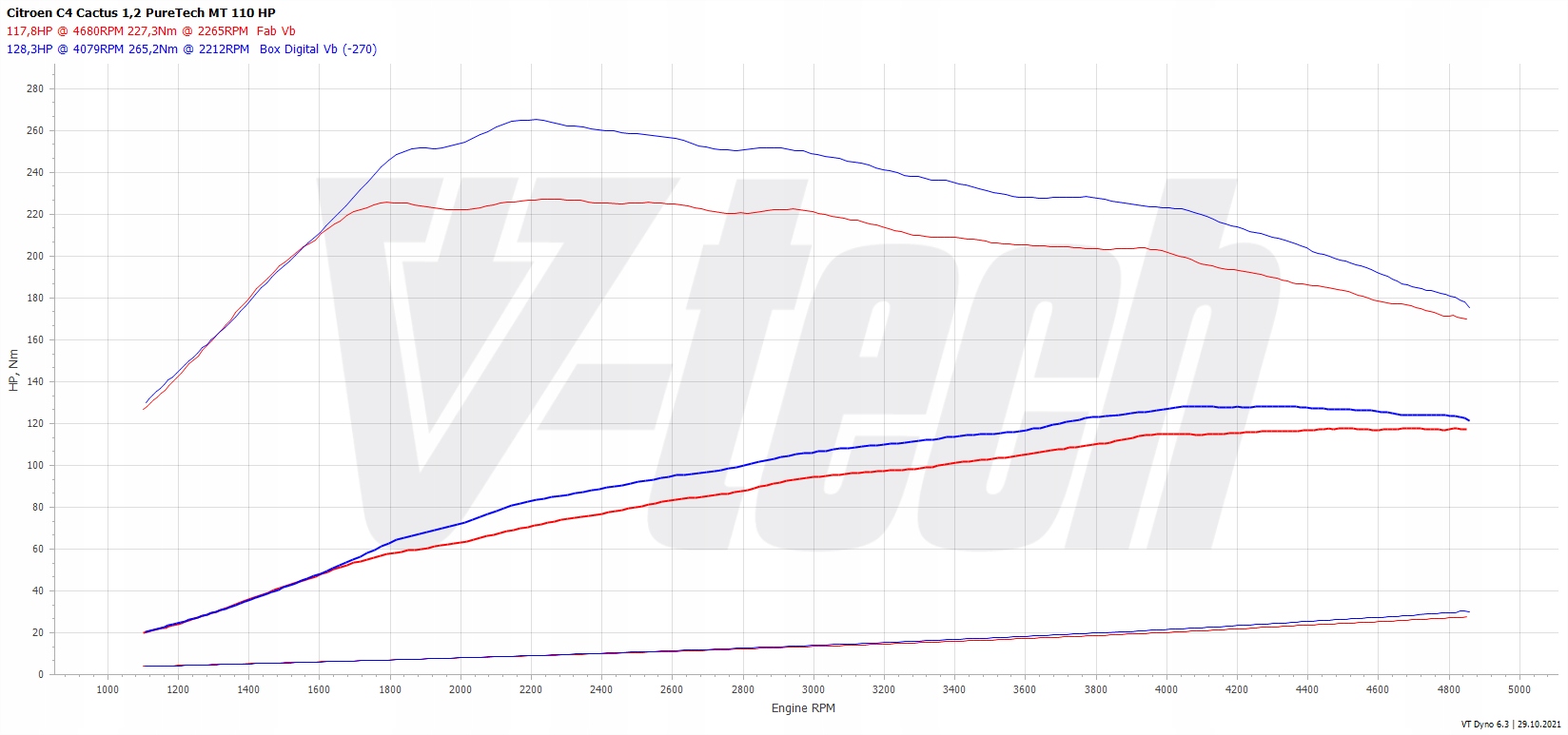Click the 'VT Dyno 6.3' footer text
This screenshot has height=735, width=1568.
tap(1485, 725)
